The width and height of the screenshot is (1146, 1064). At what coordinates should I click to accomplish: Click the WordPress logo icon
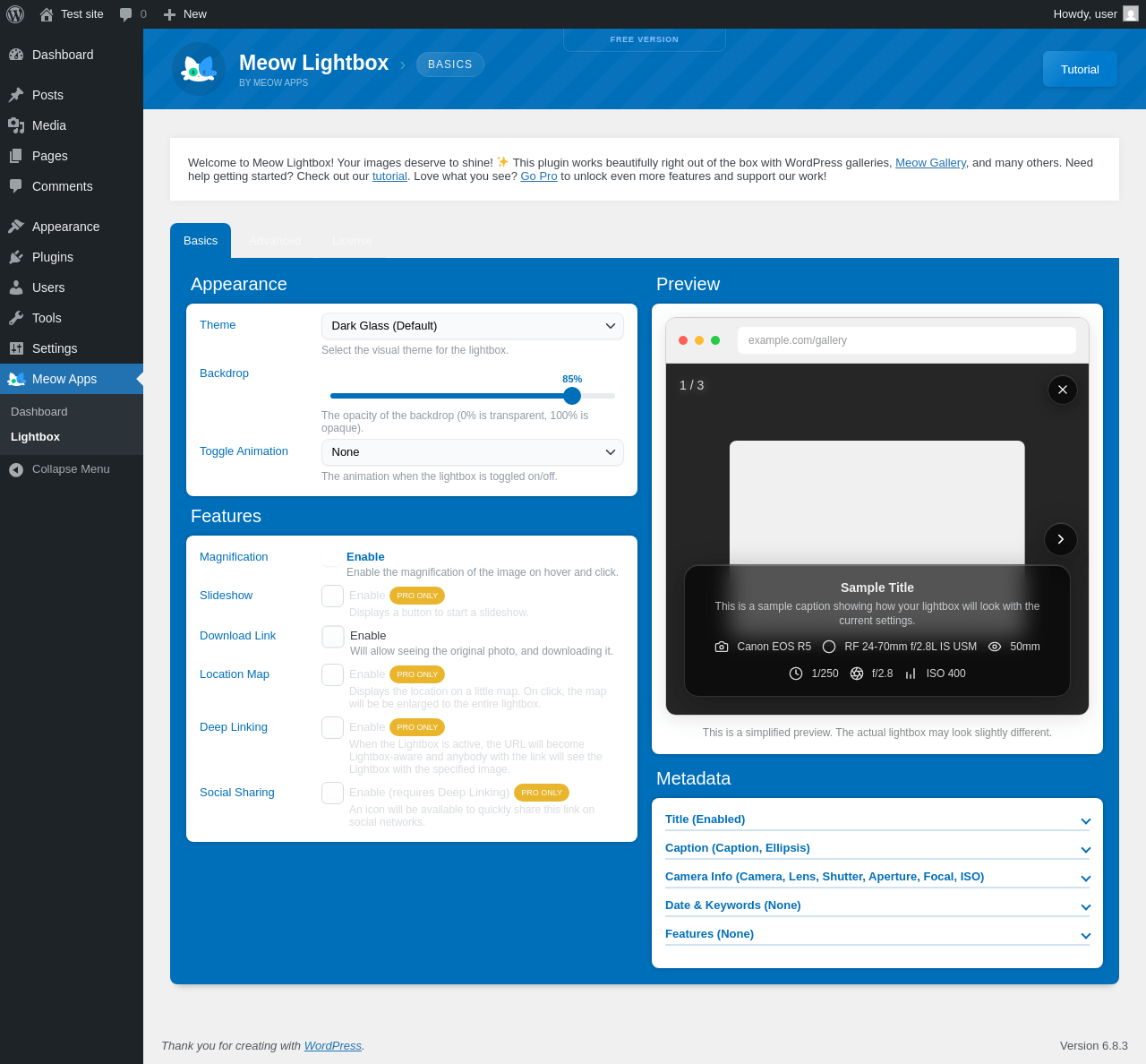[x=15, y=14]
